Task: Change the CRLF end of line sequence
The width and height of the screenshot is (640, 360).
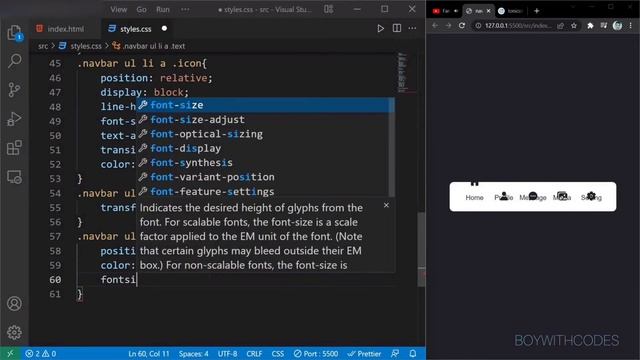Action: 254,353
